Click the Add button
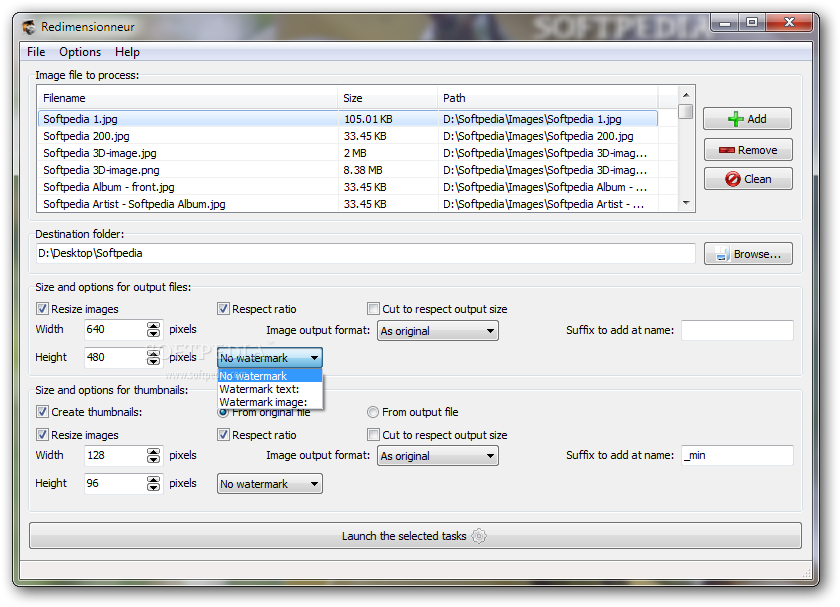The height and width of the screenshot is (607, 840). [747, 119]
